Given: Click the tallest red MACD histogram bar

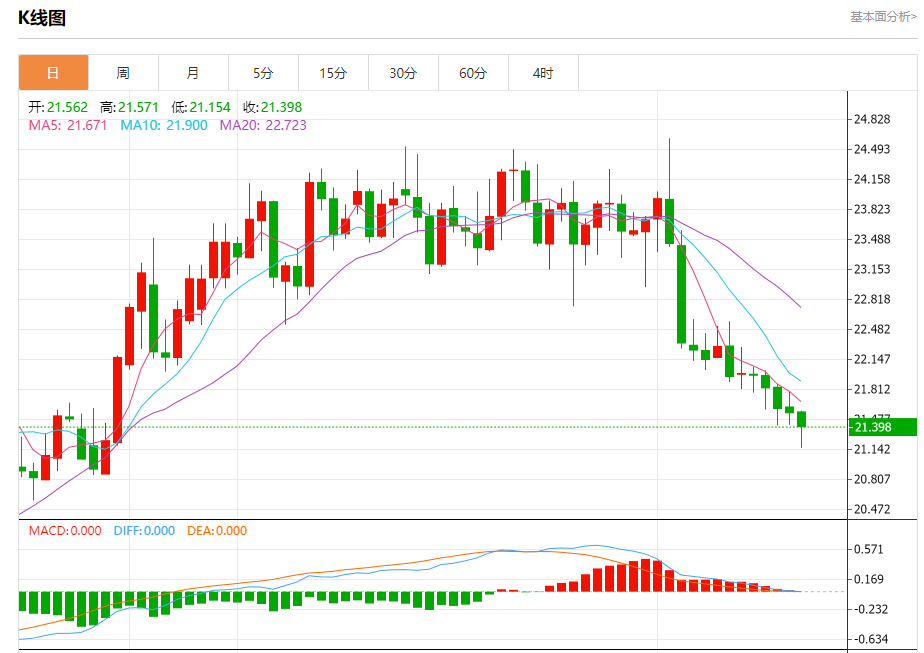Looking at the screenshot, I should (x=645, y=575).
